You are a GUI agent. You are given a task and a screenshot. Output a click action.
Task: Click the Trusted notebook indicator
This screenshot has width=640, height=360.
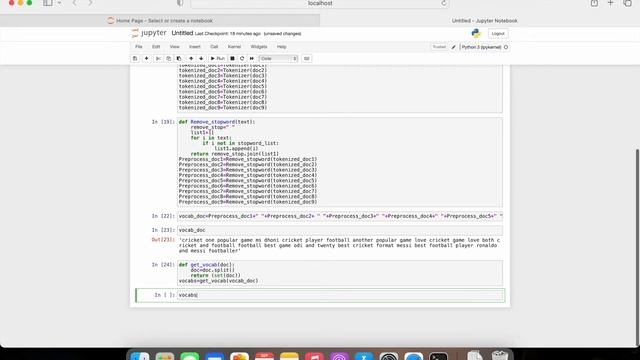click(x=439, y=47)
